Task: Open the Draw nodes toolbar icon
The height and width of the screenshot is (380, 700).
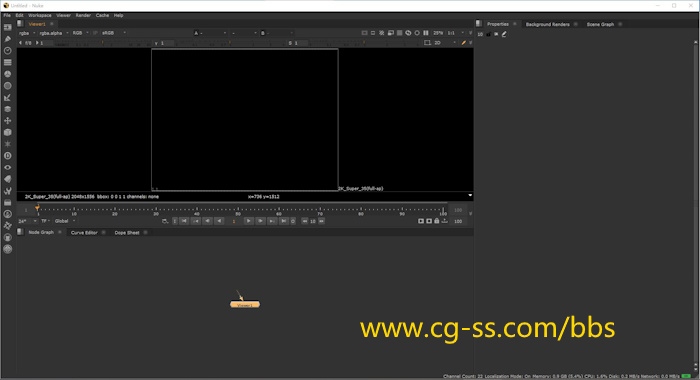Action: [x=8, y=39]
